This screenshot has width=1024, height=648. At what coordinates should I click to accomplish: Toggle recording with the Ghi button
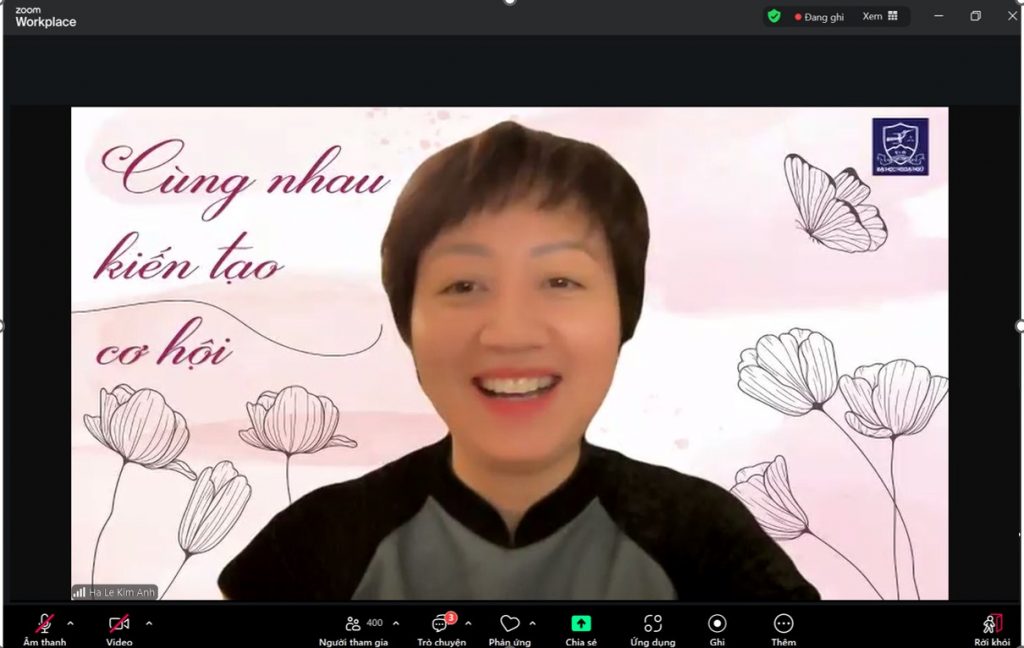pyautogui.click(x=717, y=624)
